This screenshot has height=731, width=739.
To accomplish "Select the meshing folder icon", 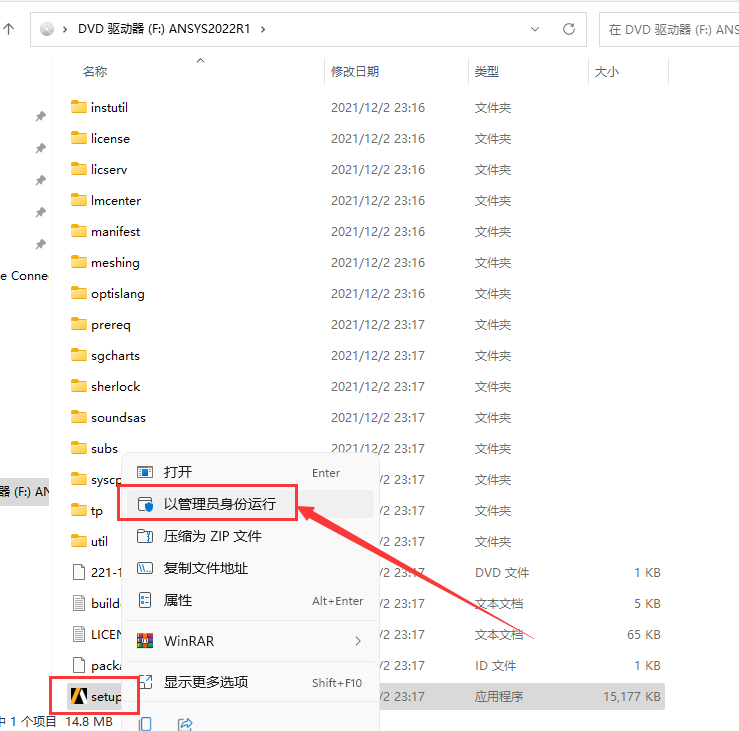I will (x=79, y=262).
